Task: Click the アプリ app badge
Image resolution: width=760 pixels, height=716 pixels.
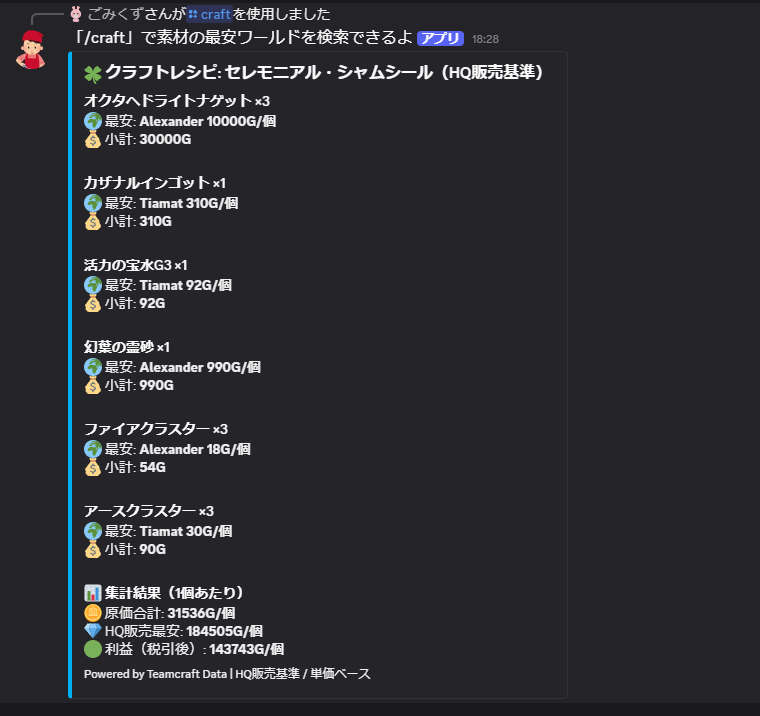Action: (x=440, y=38)
